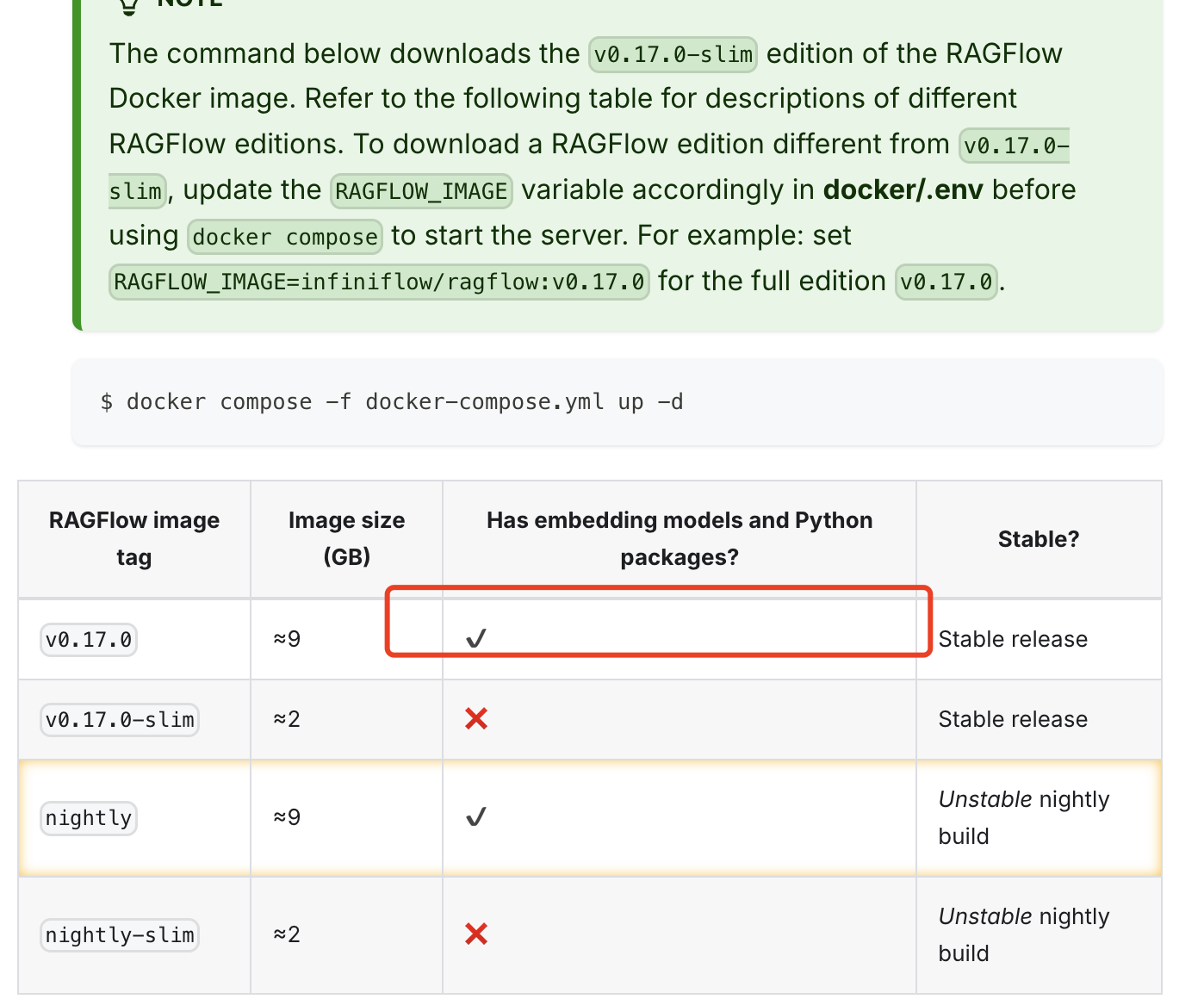Click the 'Stable?' column header

pyautogui.click(x=1039, y=539)
